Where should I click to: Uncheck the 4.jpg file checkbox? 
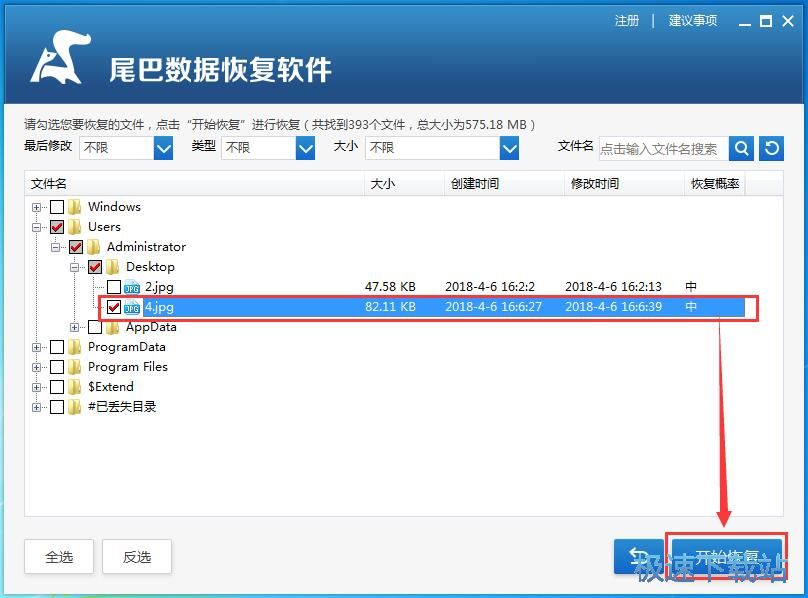(114, 307)
